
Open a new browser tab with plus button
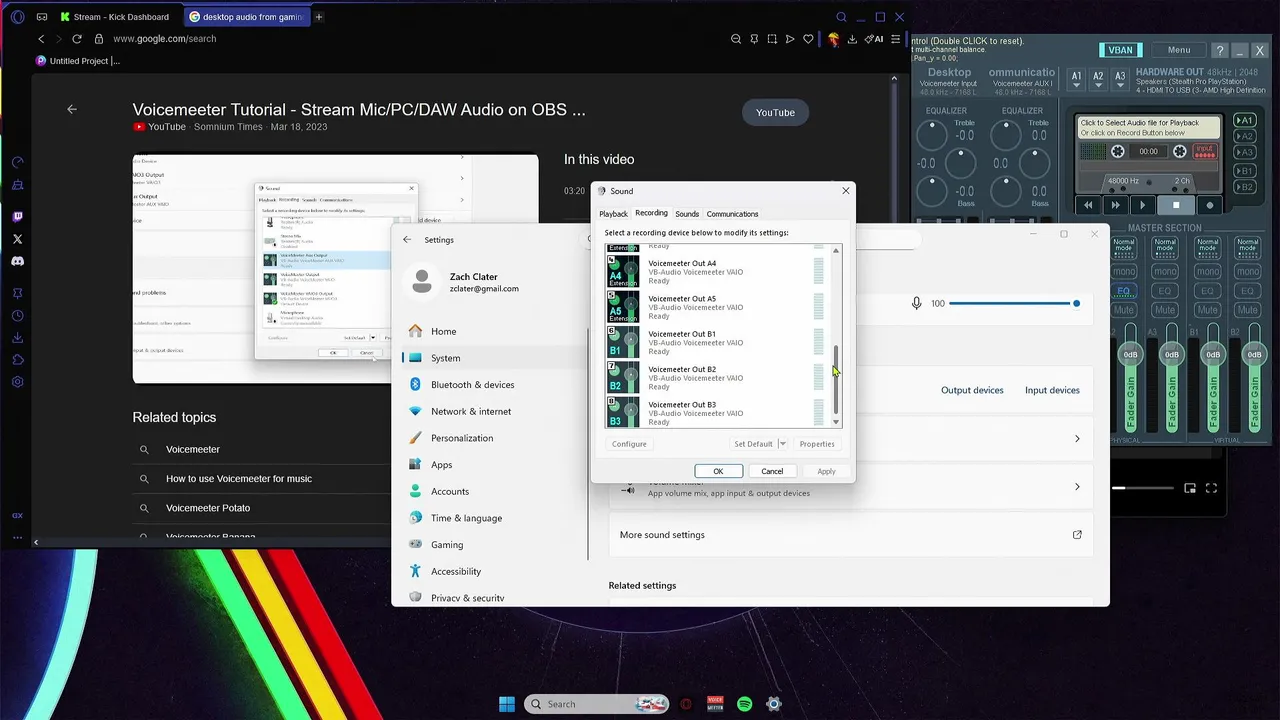click(x=319, y=17)
